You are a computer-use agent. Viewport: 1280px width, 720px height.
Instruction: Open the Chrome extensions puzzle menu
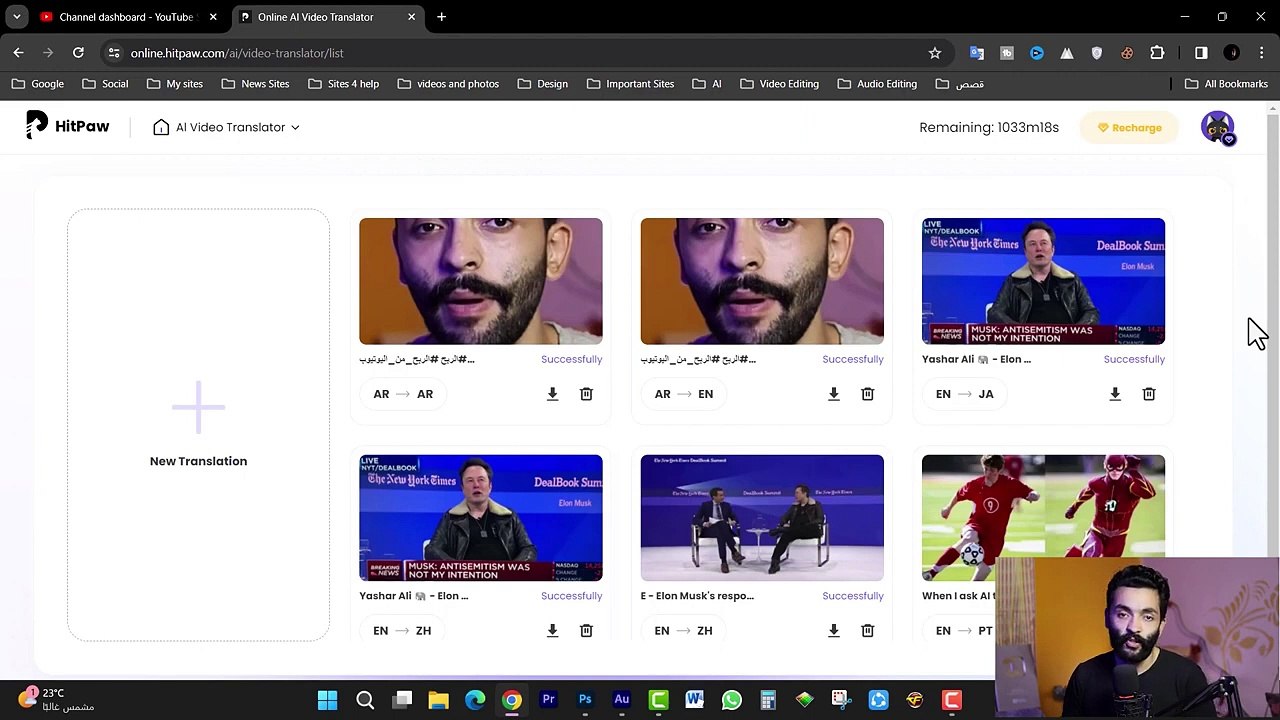pyautogui.click(x=1157, y=53)
